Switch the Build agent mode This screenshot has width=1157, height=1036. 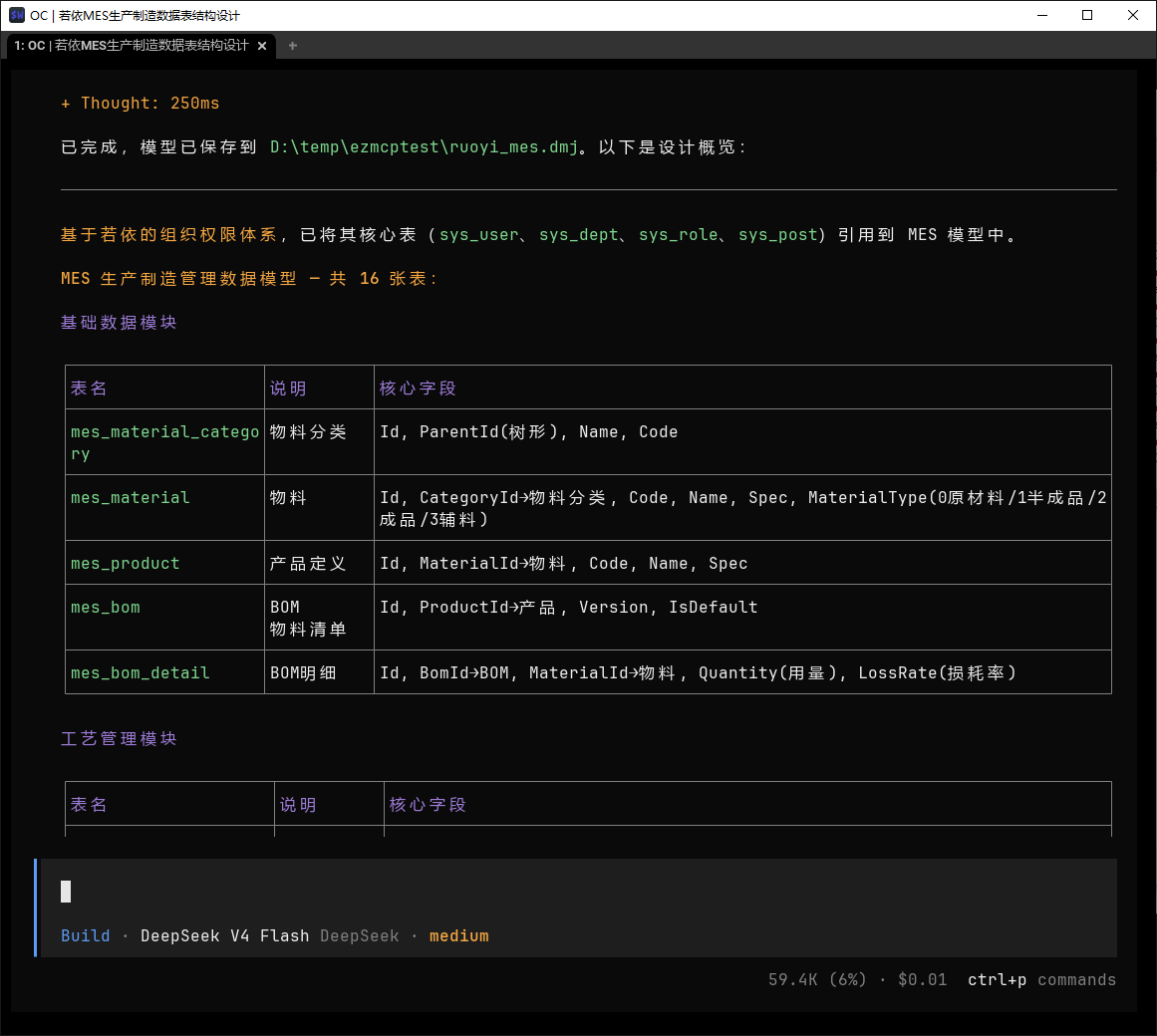click(86, 935)
